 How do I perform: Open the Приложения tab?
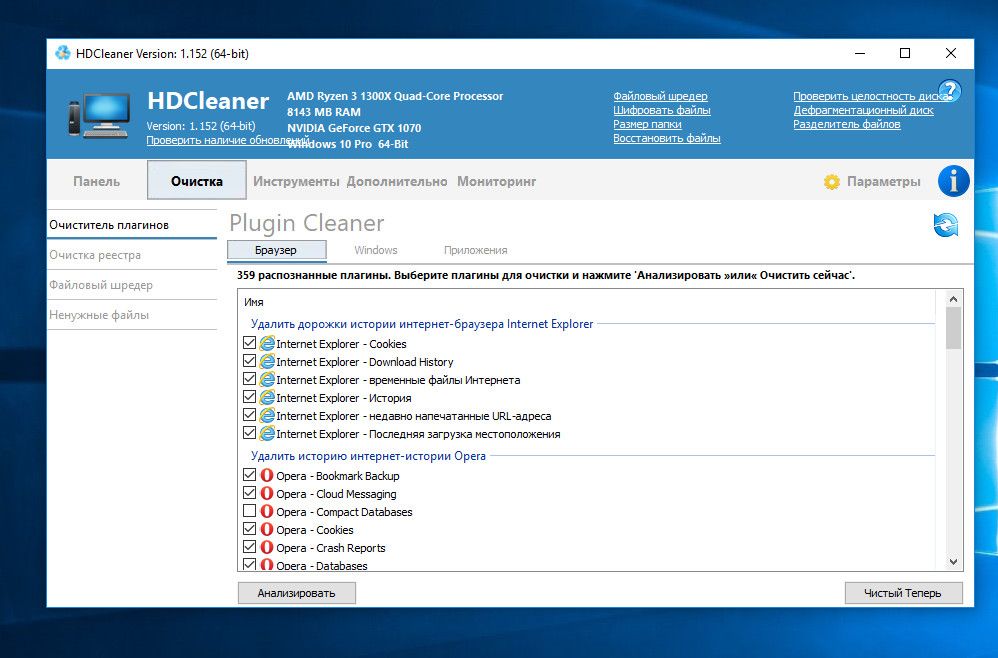[475, 250]
